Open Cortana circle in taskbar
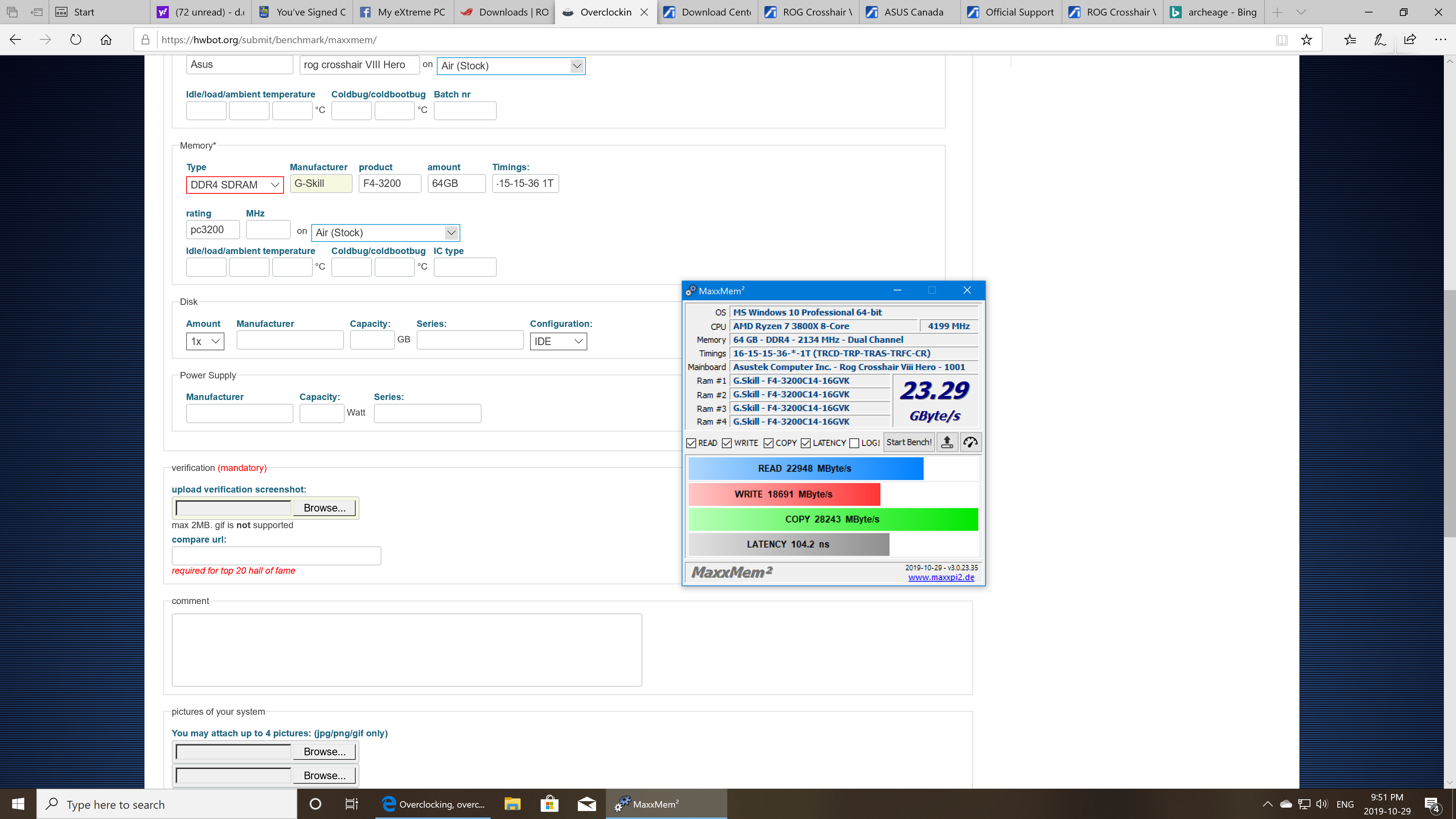This screenshot has height=819, width=1456. point(315,804)
